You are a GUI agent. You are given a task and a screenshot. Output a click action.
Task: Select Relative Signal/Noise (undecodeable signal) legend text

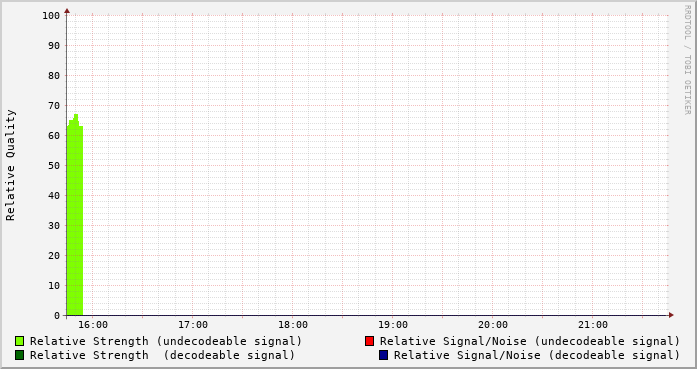[530, 341]
